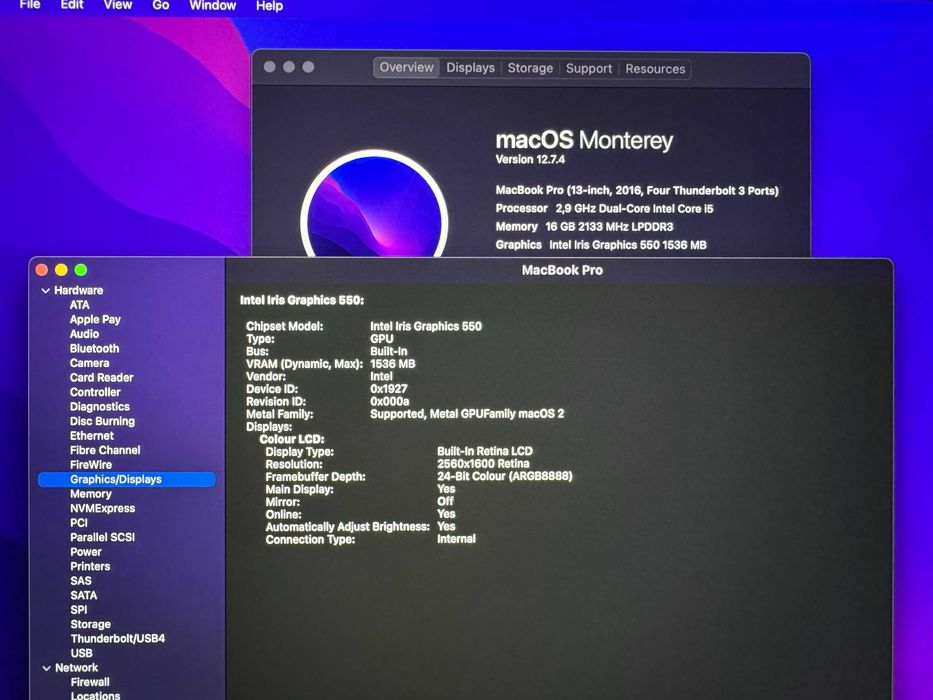Image resolution: width=933 pixels, height=700 pixels.
Task: Click the macOS Monterey logo image
Action: [x=374, y=205]
